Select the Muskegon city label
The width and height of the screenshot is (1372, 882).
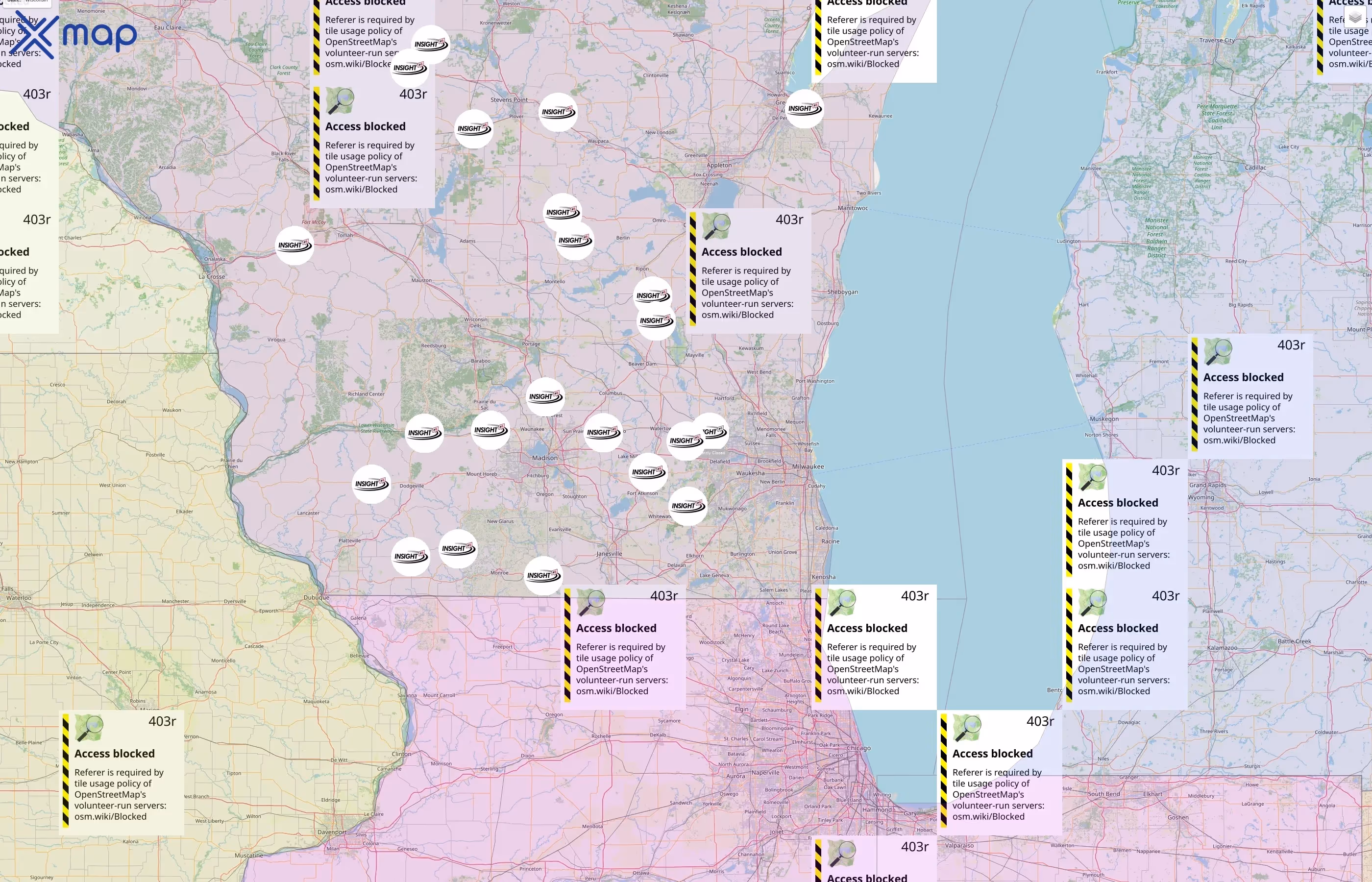pos(1104,419)
